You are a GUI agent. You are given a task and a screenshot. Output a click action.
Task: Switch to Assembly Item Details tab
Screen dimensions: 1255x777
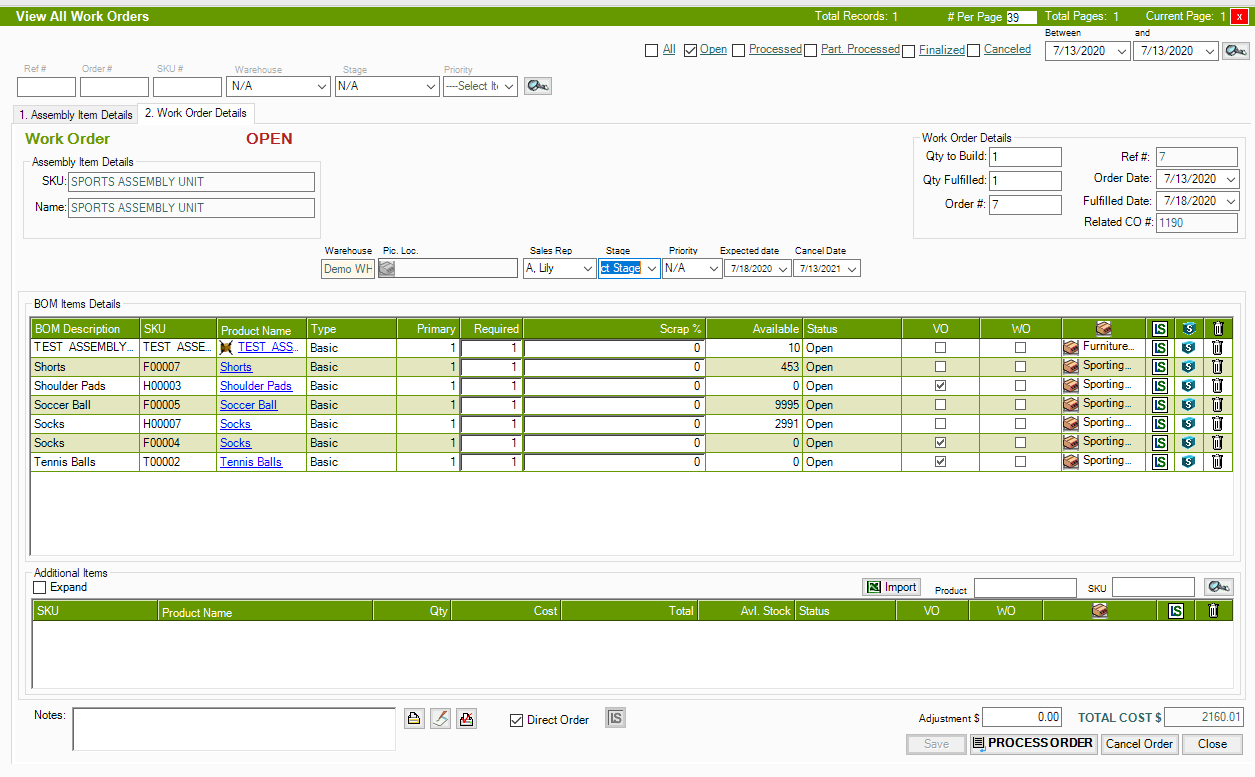(x=76, y=115)
